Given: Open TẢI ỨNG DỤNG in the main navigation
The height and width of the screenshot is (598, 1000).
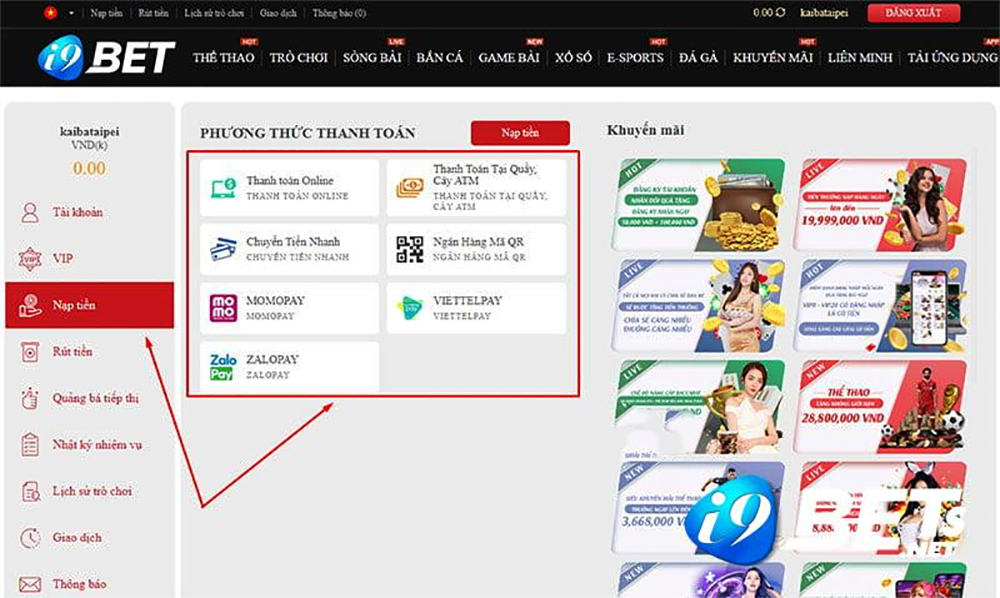Looking at the screenshot, I should point(953,57).
